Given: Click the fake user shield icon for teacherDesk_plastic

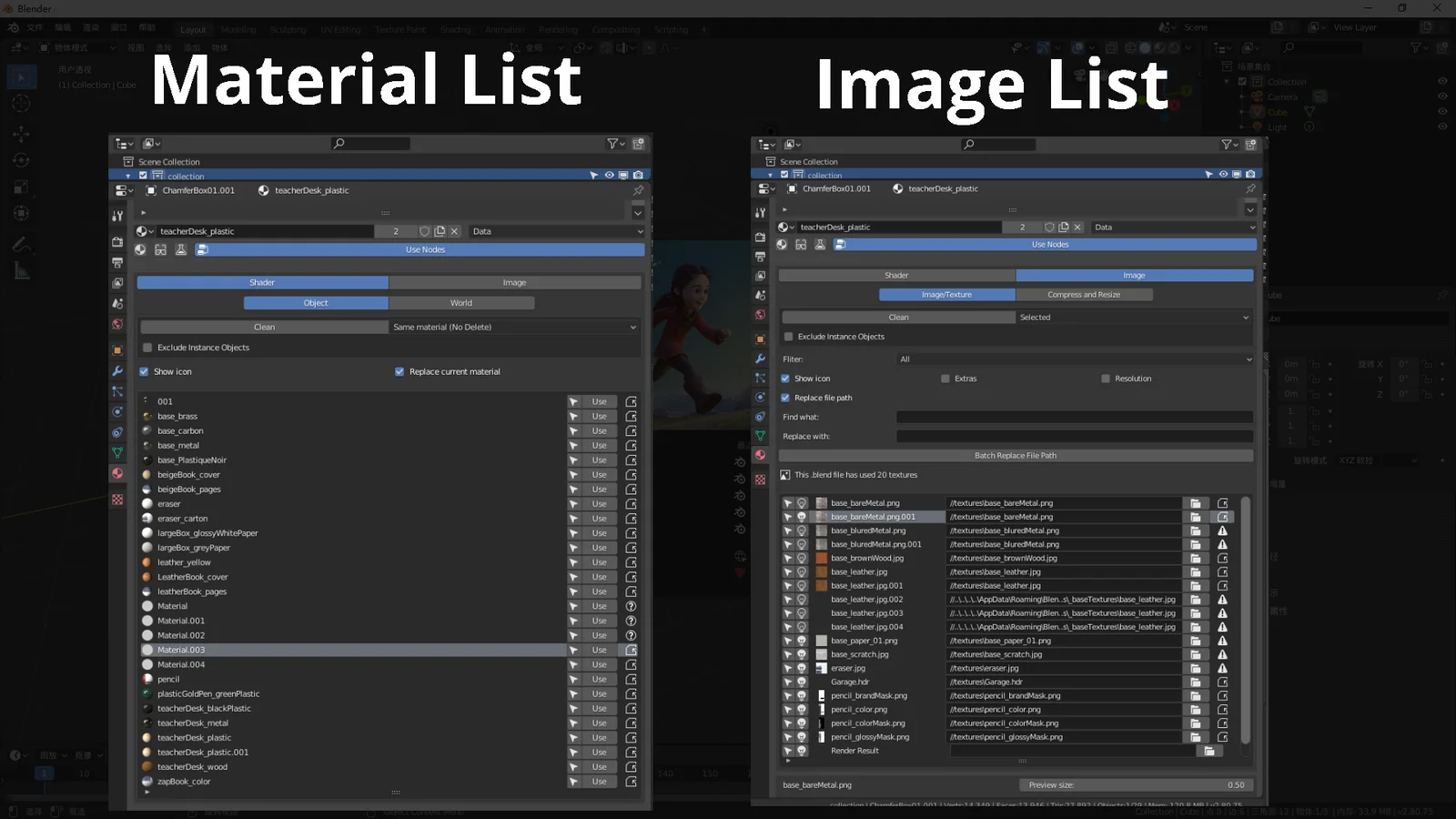Looking at the screenshot, I should click(424, 231).
